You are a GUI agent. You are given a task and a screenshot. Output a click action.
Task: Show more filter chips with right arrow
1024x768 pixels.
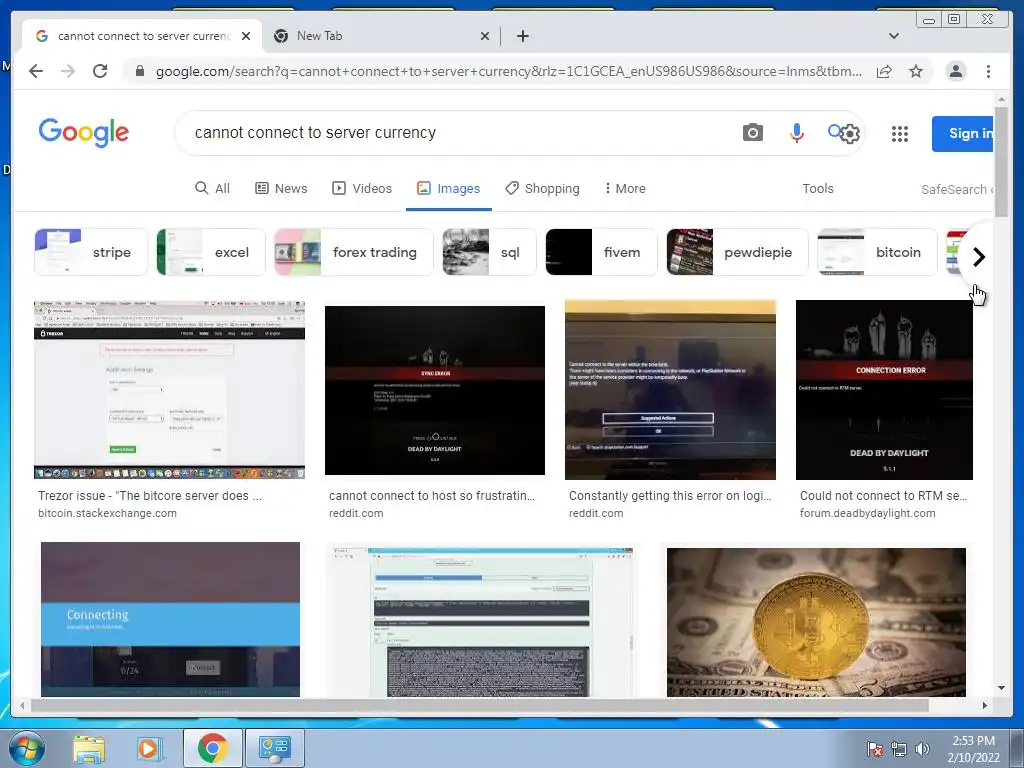[x=978, y=257]
